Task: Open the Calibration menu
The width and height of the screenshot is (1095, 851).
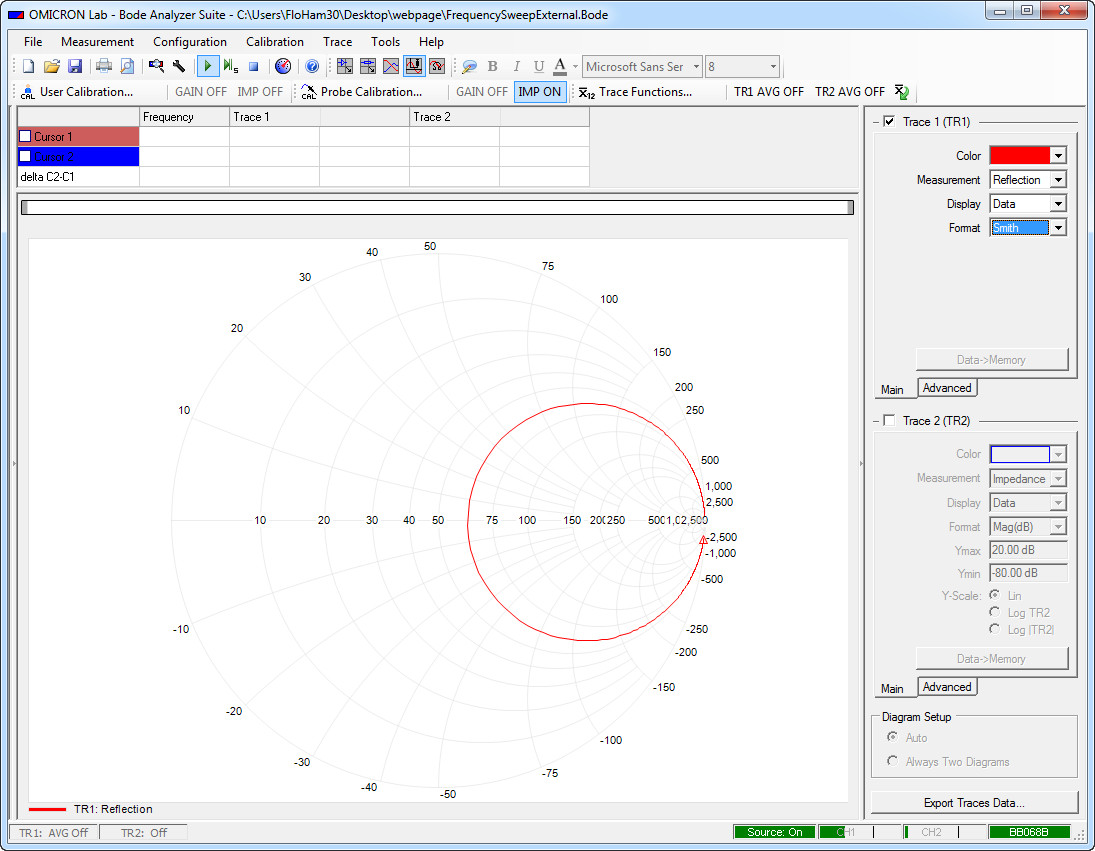Action: pos(274,42)
